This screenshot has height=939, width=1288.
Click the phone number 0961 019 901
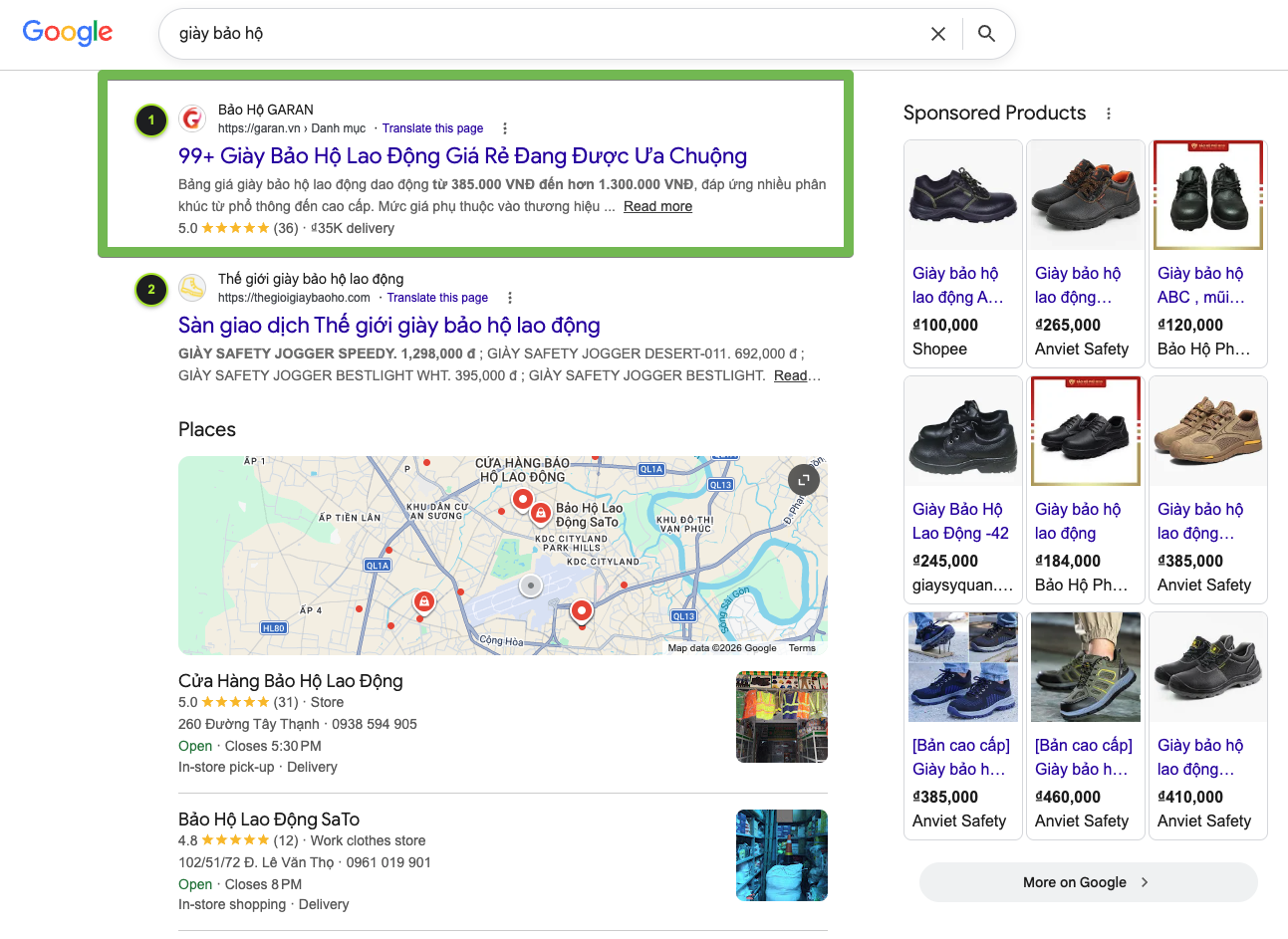coord(388,862)
